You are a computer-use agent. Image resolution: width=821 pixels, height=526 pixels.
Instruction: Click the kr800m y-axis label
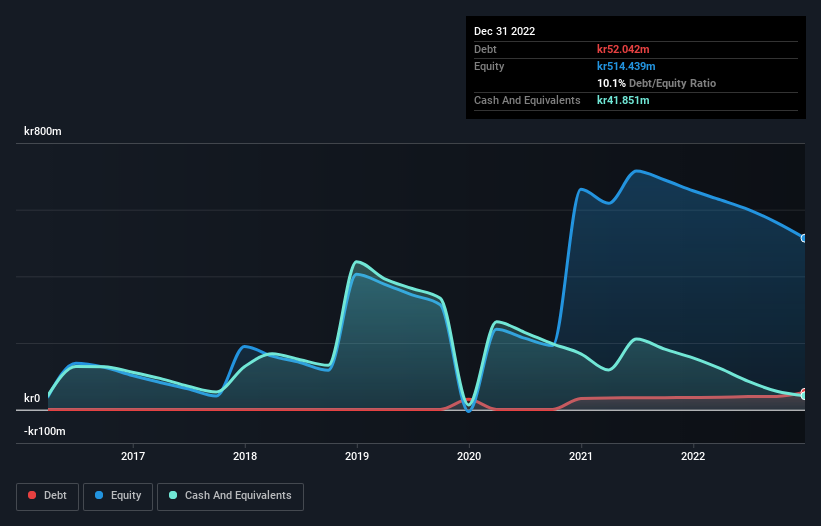coord(43,131)
